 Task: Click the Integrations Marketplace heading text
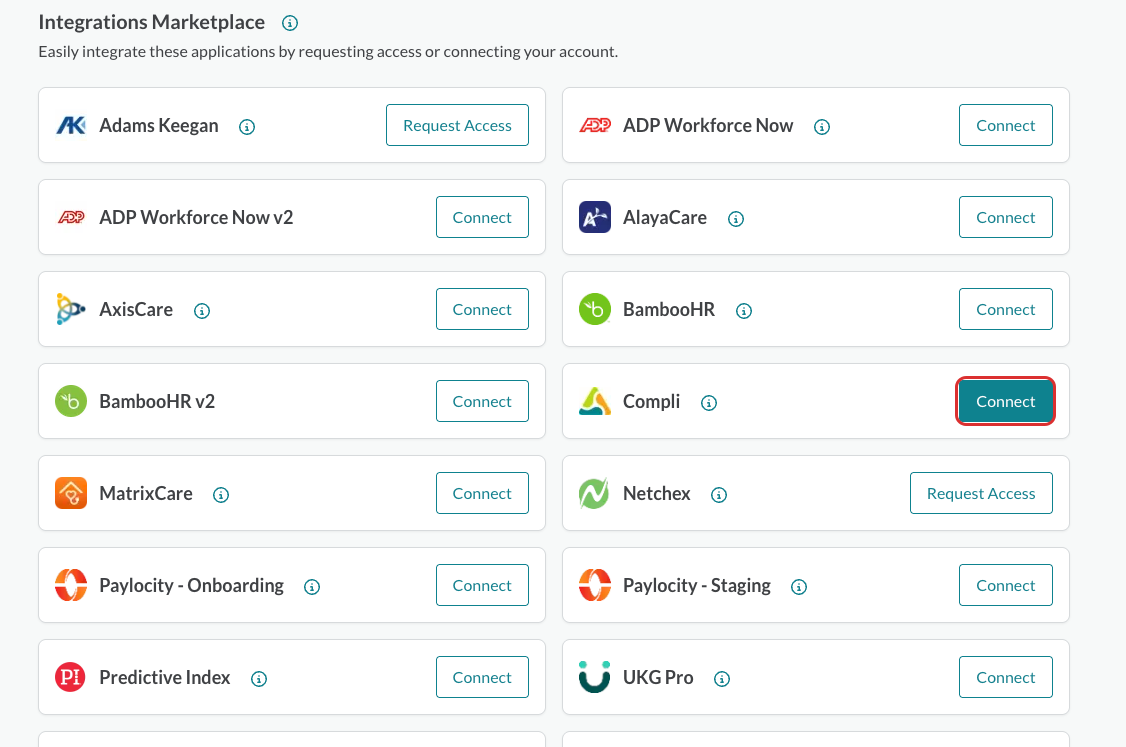[x=152, y=22]
